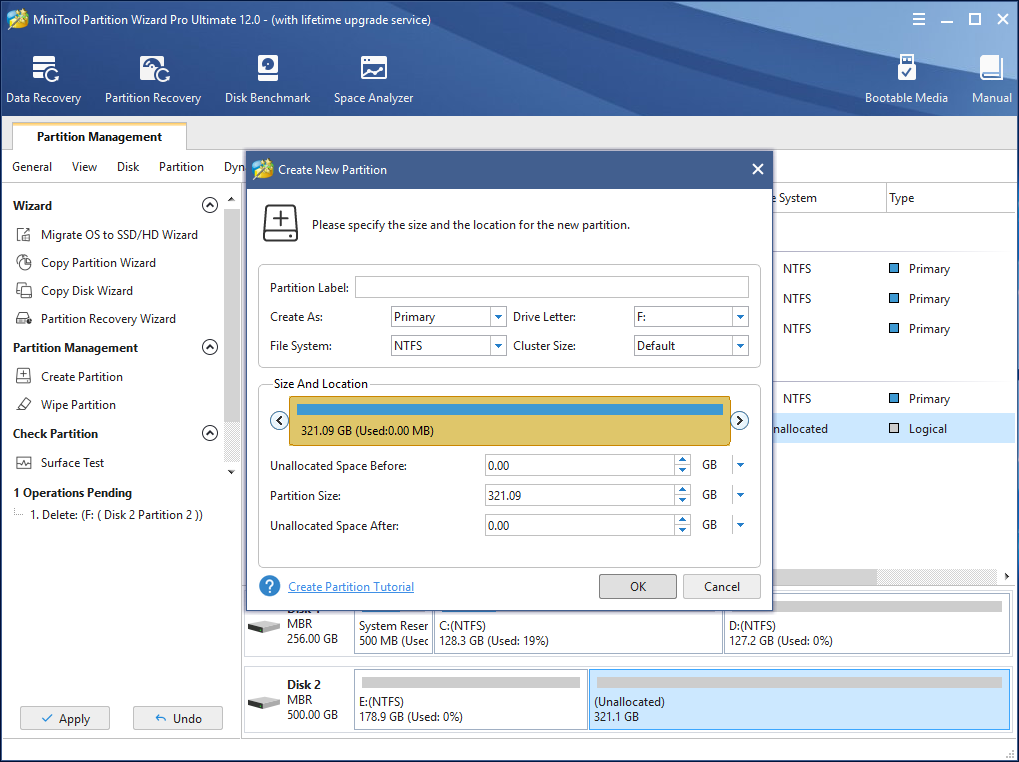This screenshot has height=762, width=1019.
Task: Select Disk 2 drive icon
Action: coord(264,703)
